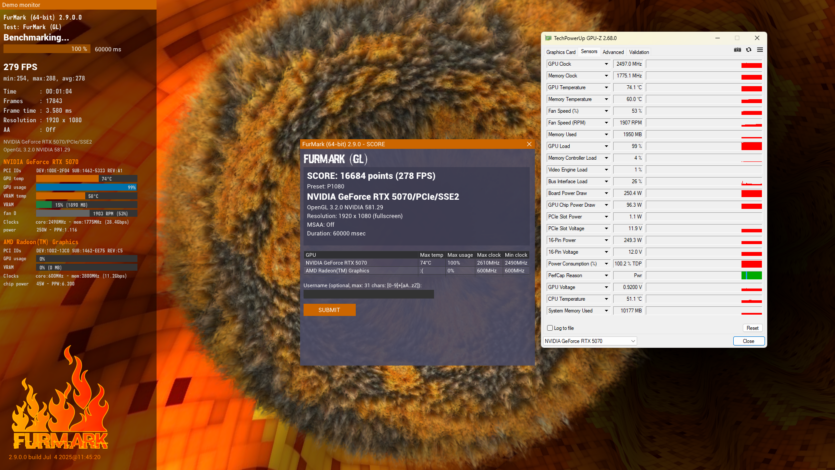Image resolution: width=835 pixels, height=470 pixels.
Task: Close GPU-Z using title bar X
Action: [x=757, y=38]
